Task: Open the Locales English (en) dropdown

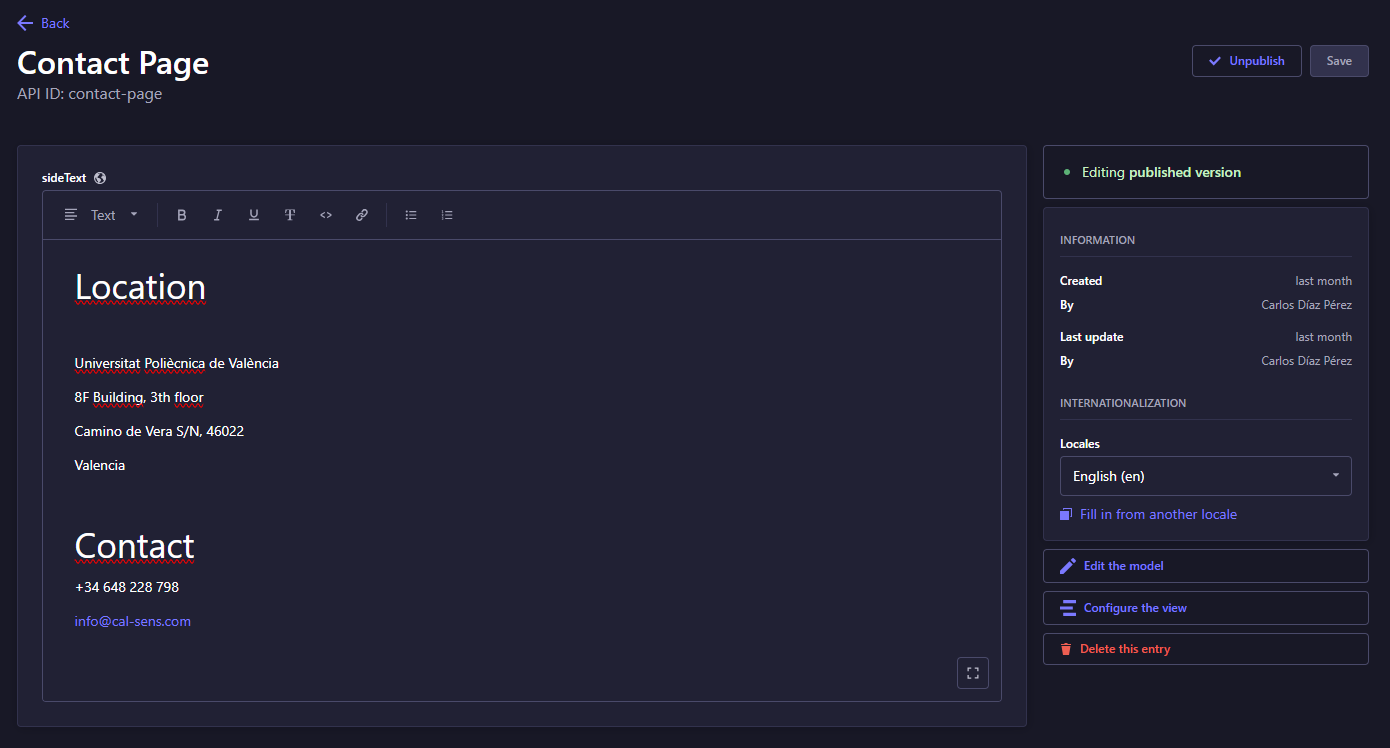Action: pyautogui.click(x=1205, y=476)
